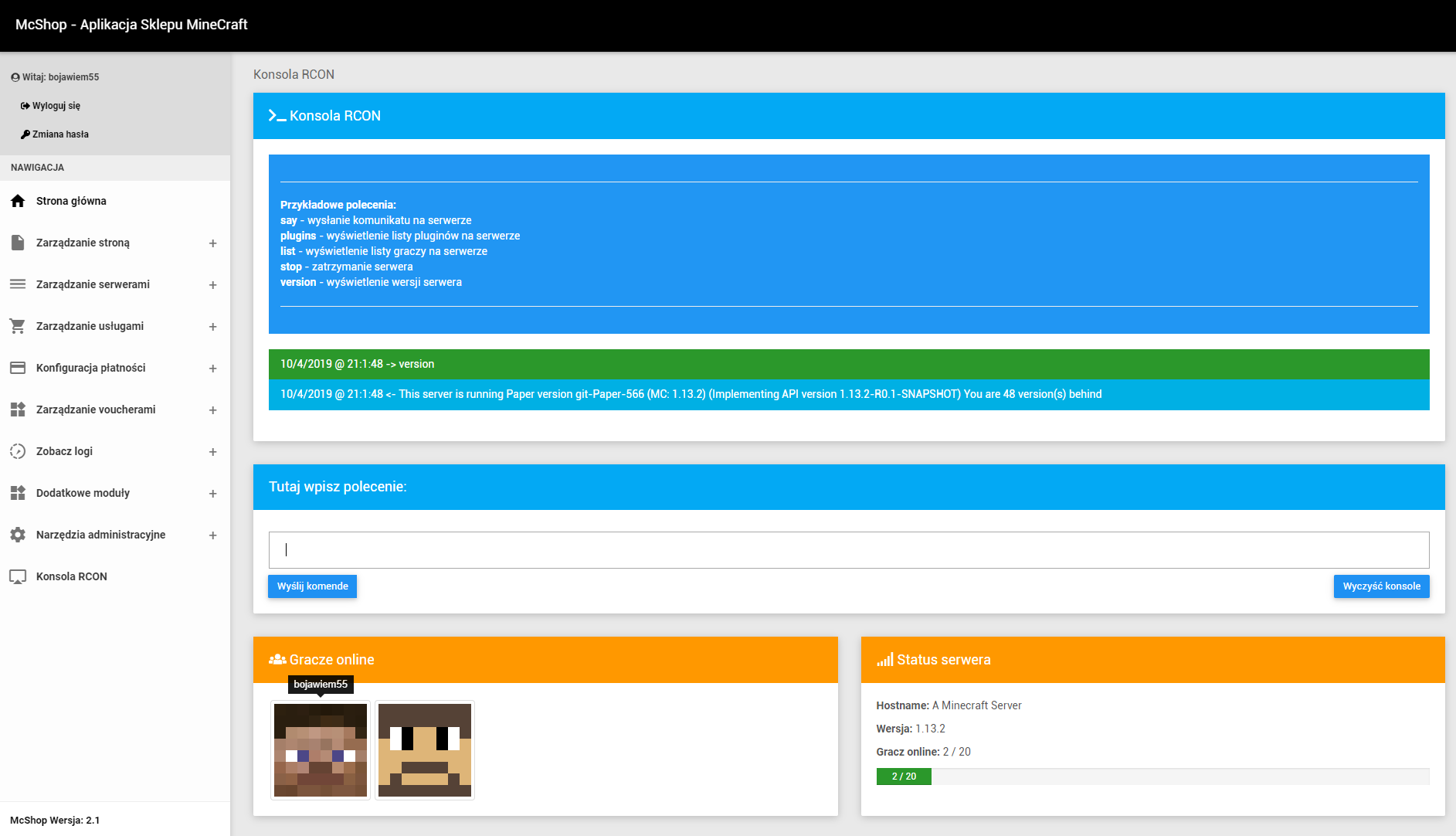The image size is (1456, 836).
Task: Click the credit card icon for Konfiguracja płatności
Action: tap(18, 368)
